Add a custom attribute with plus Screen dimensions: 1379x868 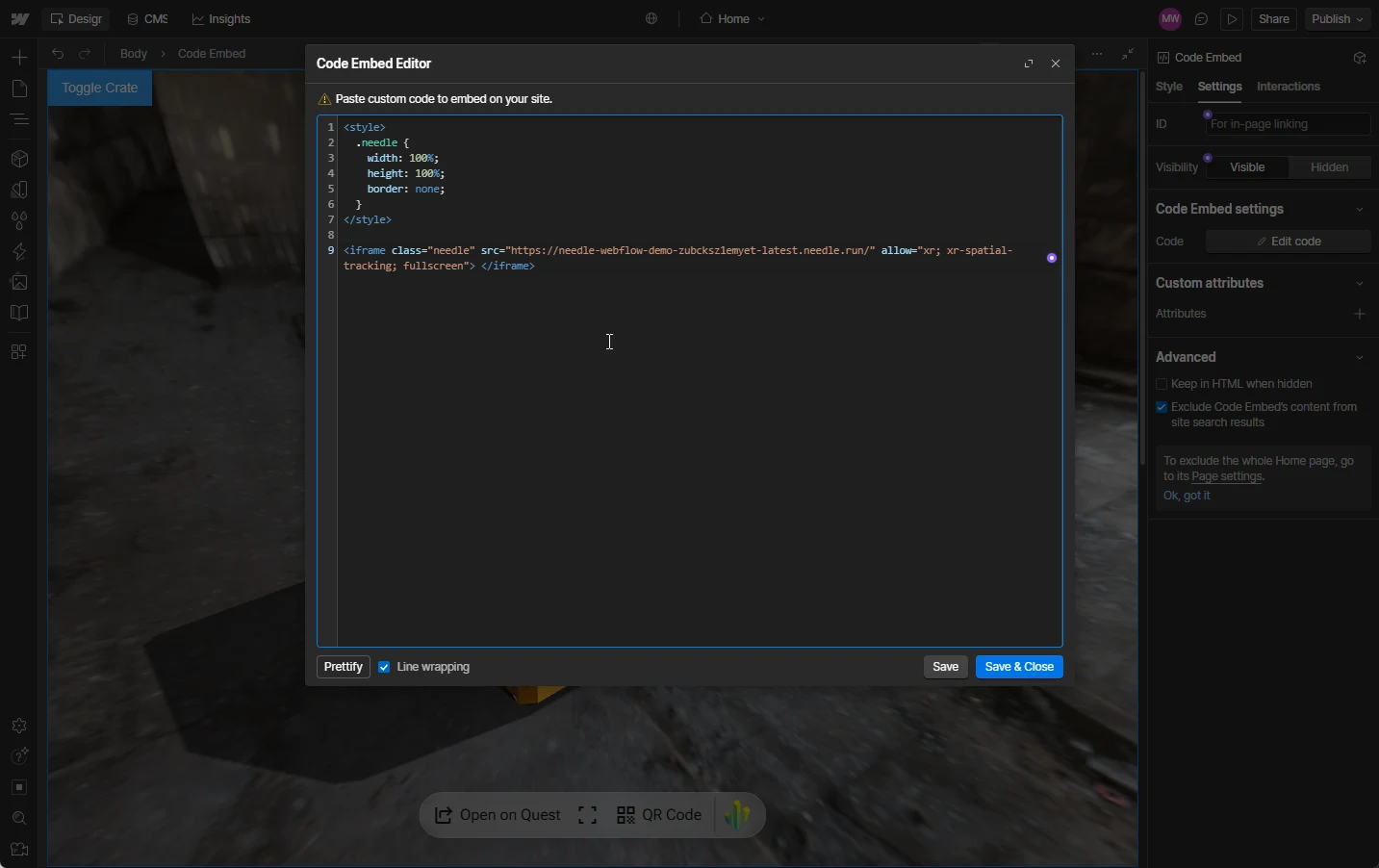pos(1360,314)
